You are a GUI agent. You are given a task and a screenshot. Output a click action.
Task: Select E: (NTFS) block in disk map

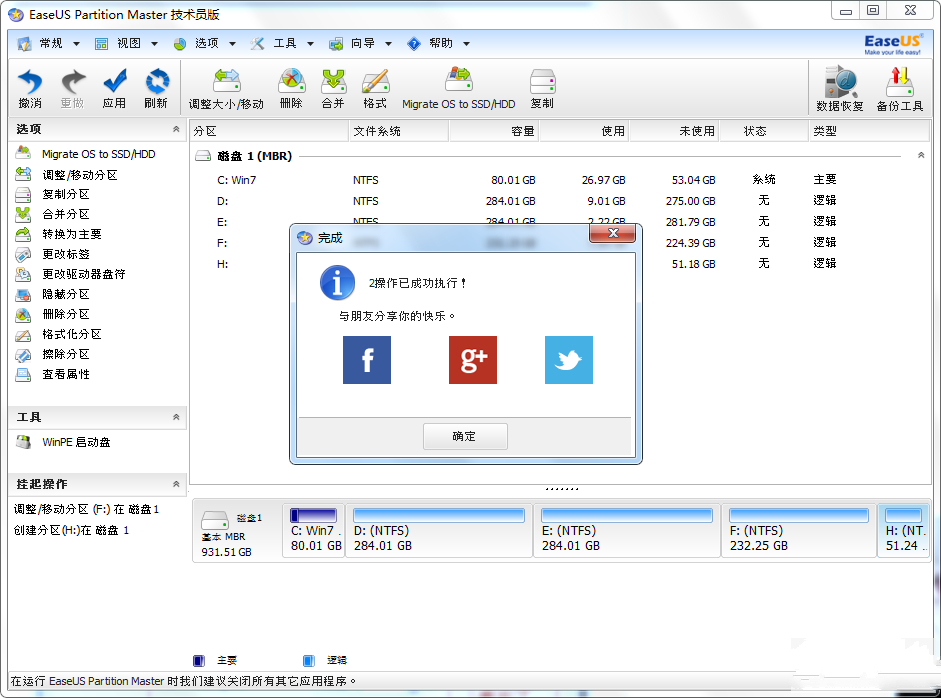627,531
